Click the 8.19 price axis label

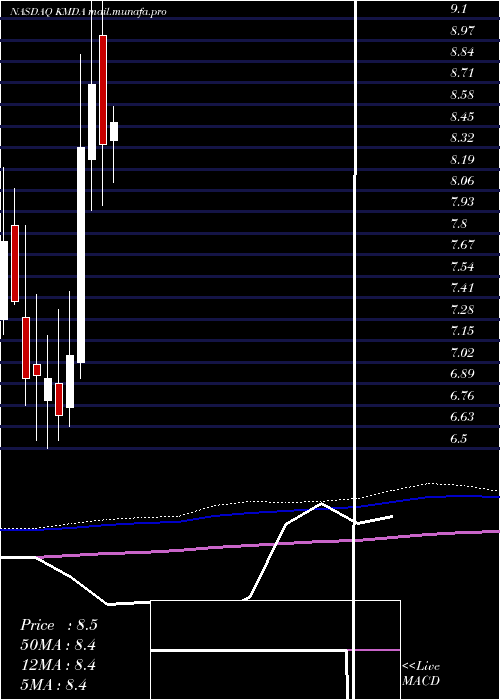(x=462, y=160)
